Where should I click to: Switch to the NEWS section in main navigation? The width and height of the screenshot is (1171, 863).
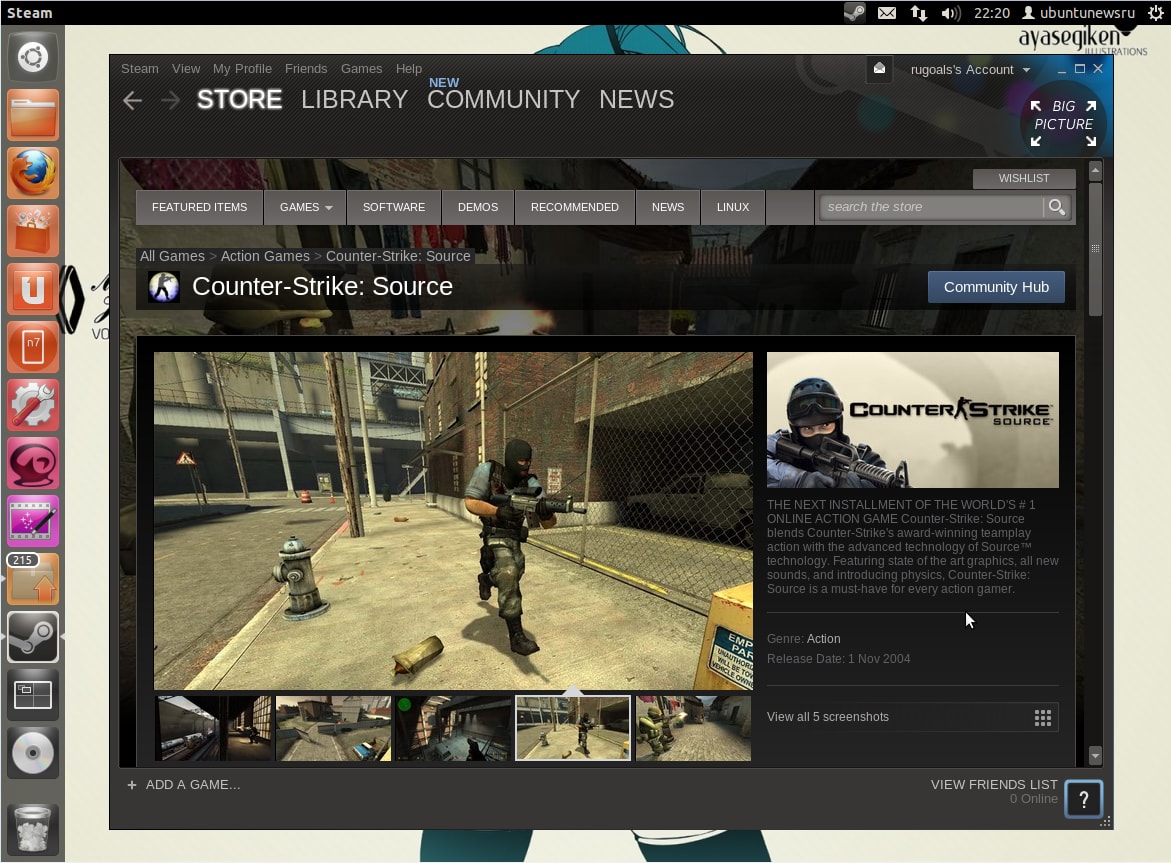[636, 99]
